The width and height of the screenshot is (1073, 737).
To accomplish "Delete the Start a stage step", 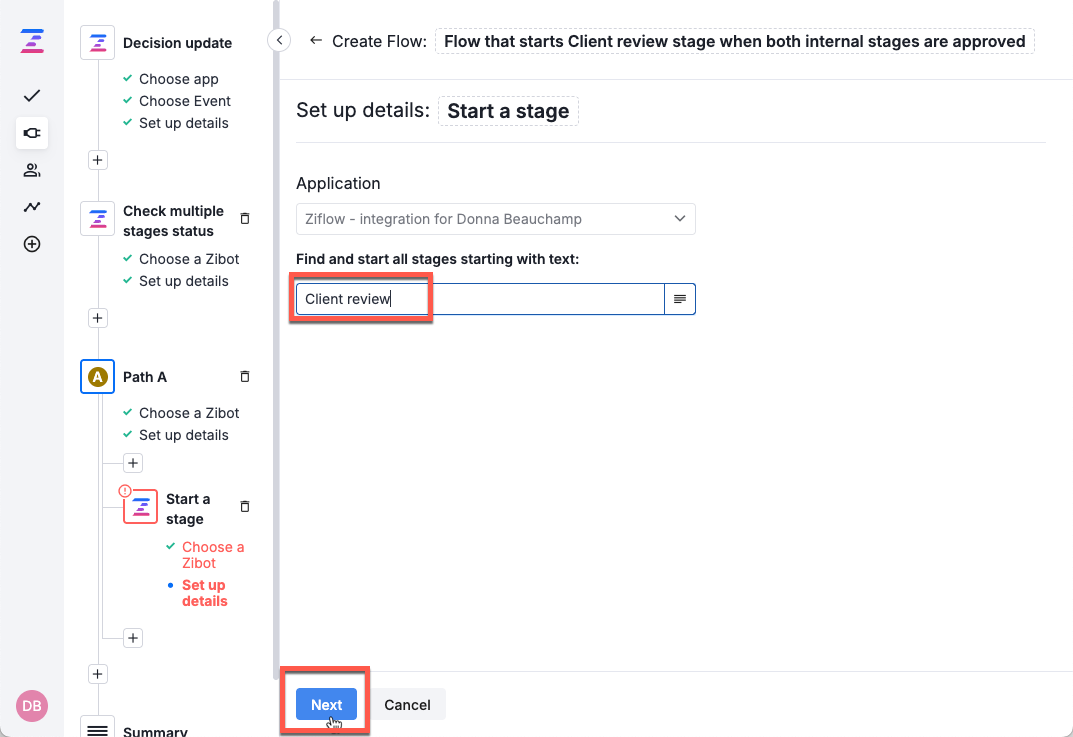I will (245, 507).
